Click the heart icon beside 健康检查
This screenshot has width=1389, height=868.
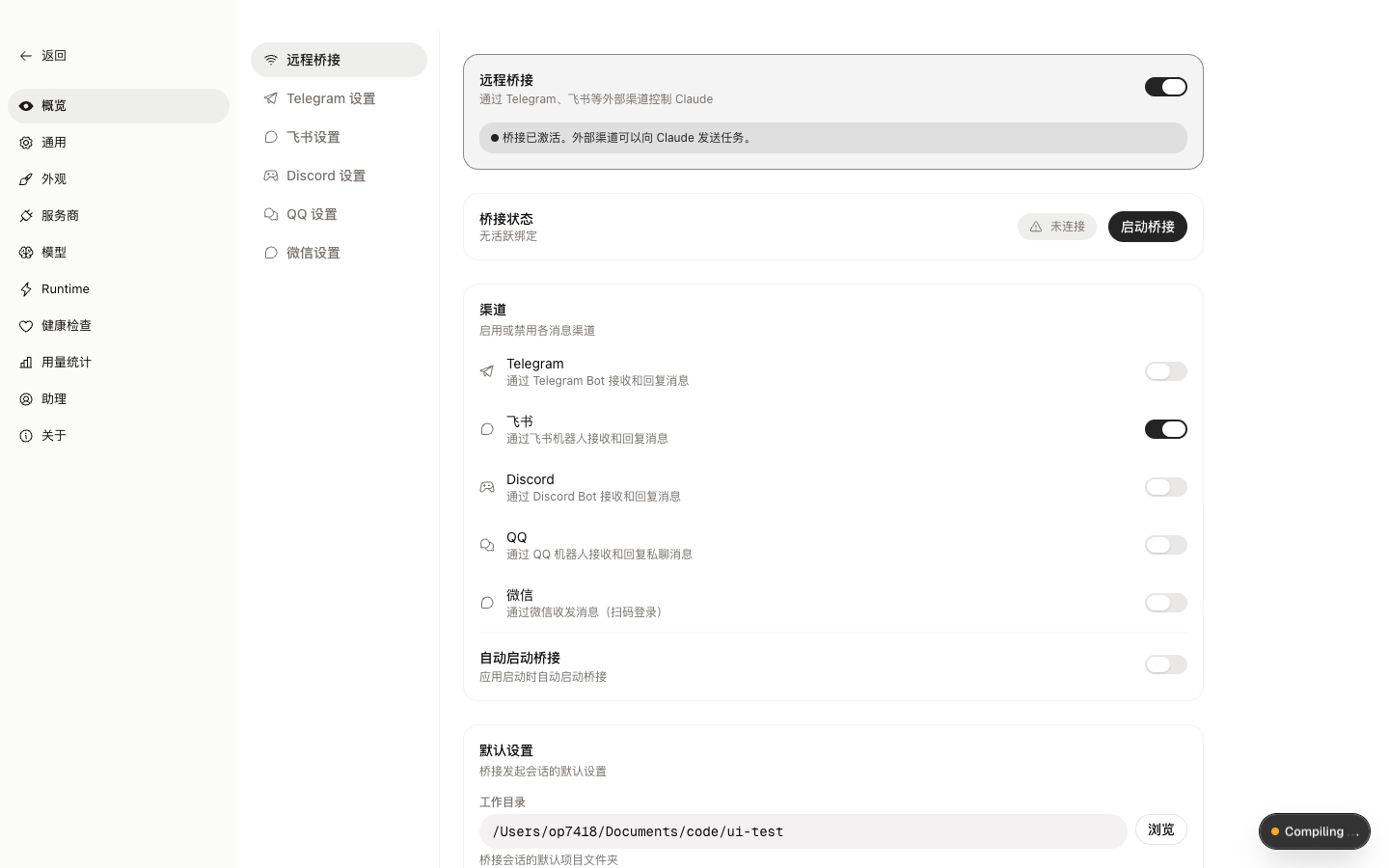[x=26, y=326]
